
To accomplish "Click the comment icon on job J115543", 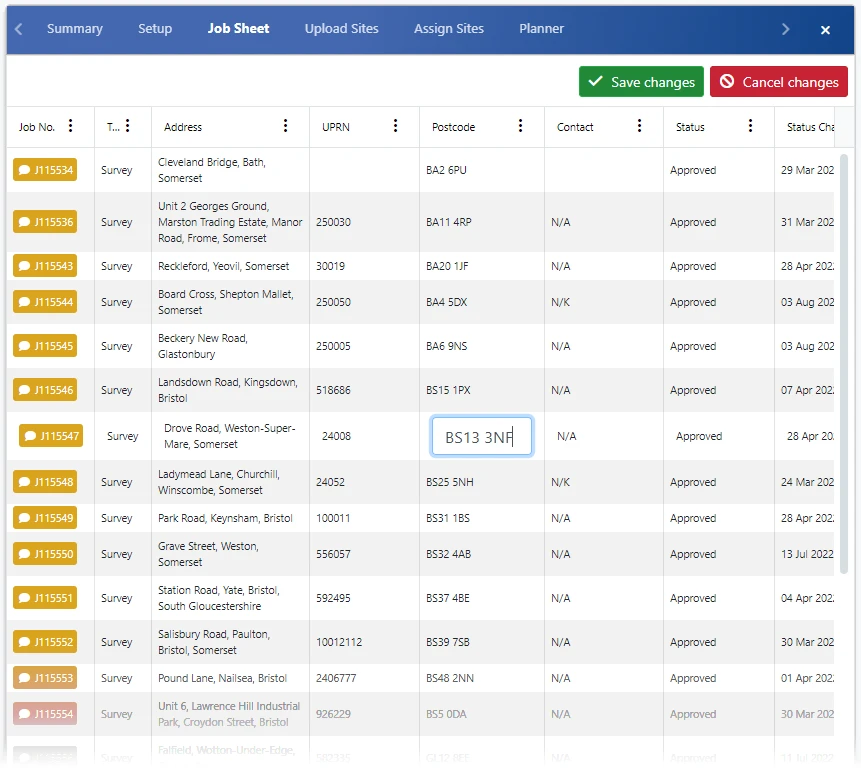I will 25,266.
